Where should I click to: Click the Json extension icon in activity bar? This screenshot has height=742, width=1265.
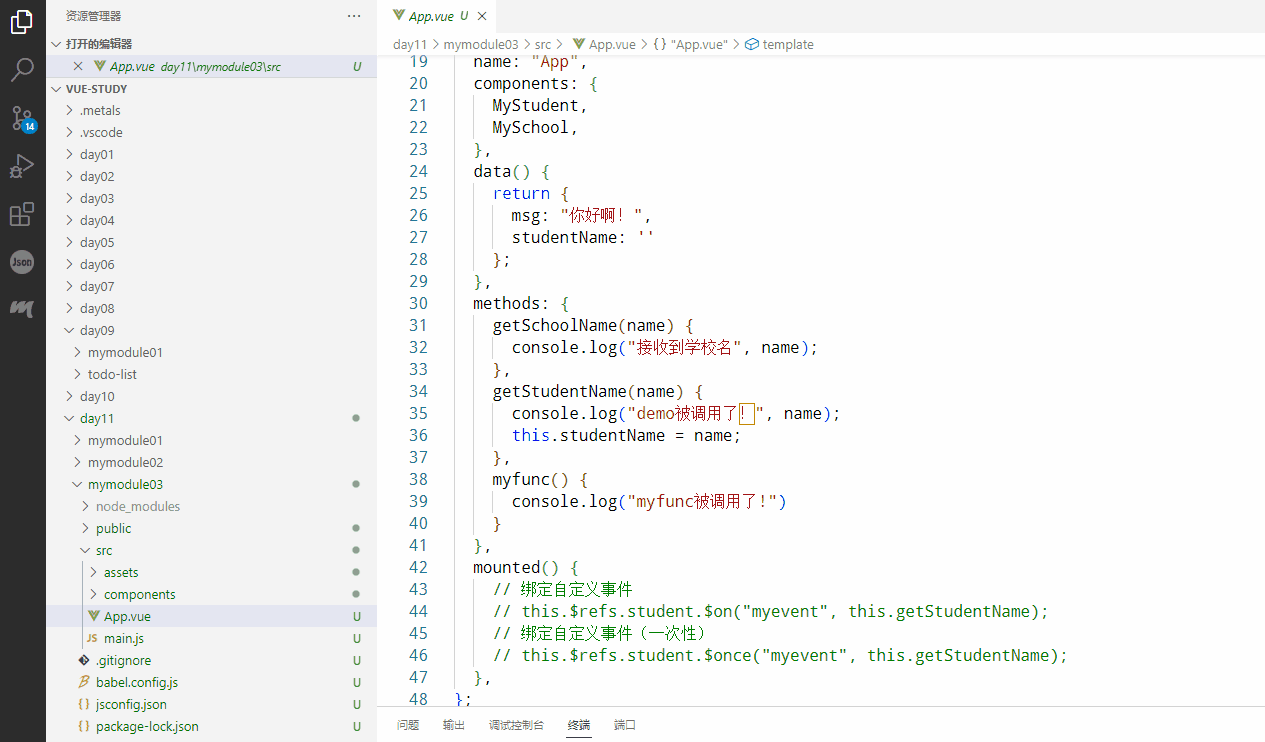(22, 262)
